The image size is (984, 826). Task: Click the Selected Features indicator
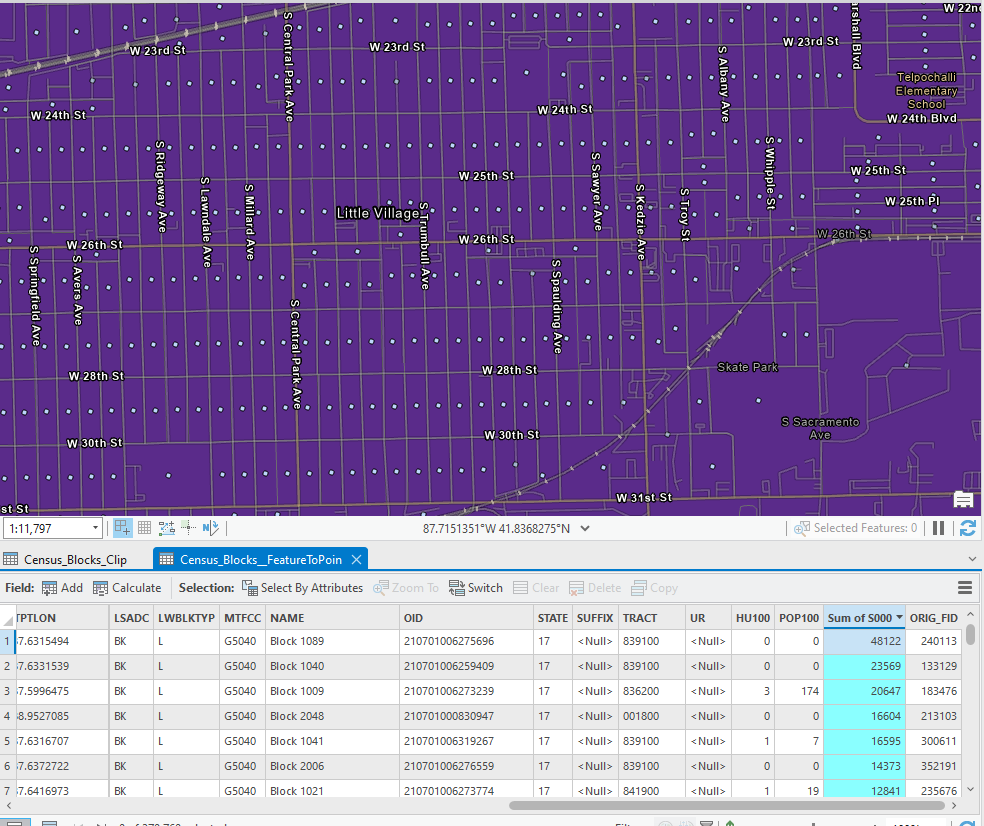click(x=862, y=528)
